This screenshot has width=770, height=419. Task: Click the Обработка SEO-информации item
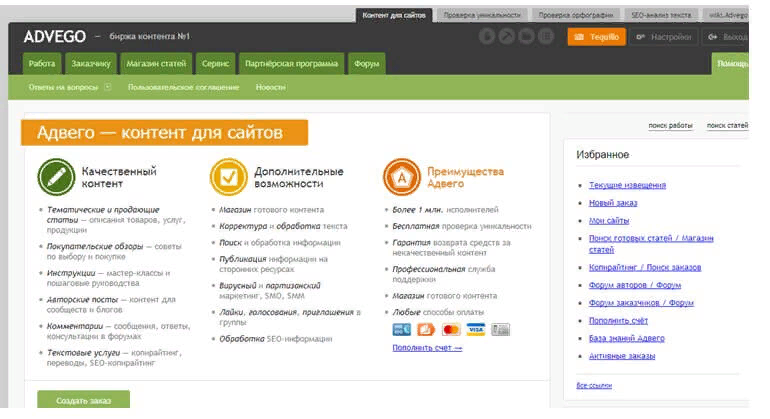pos(275,338)
